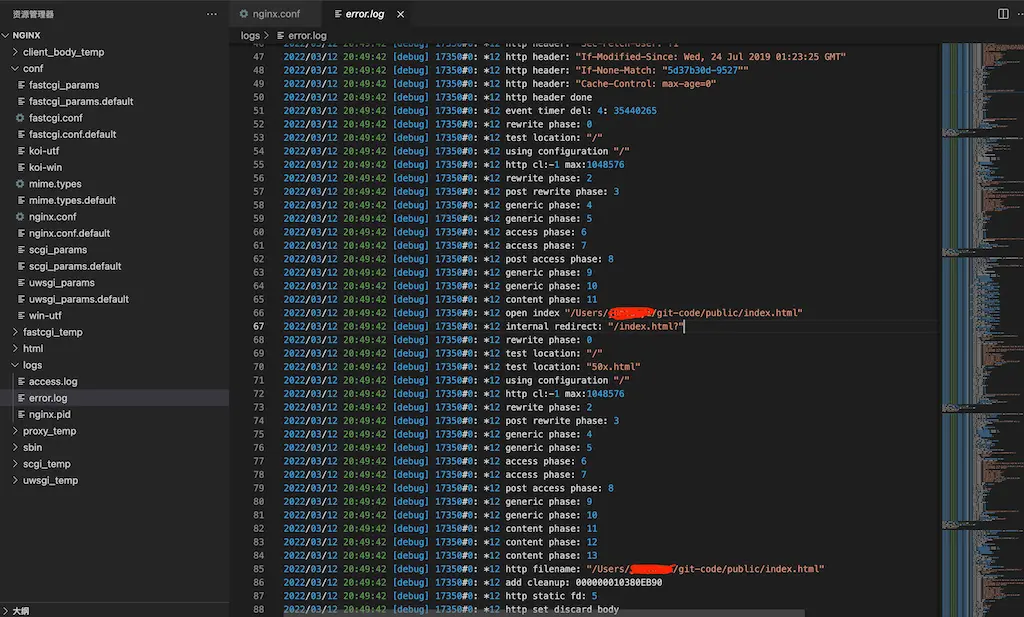The height and width of the screenshot is (617, 1024).
Task: Open editor more actions ellipsis at top right
Action: click(x=1018, y=14)
